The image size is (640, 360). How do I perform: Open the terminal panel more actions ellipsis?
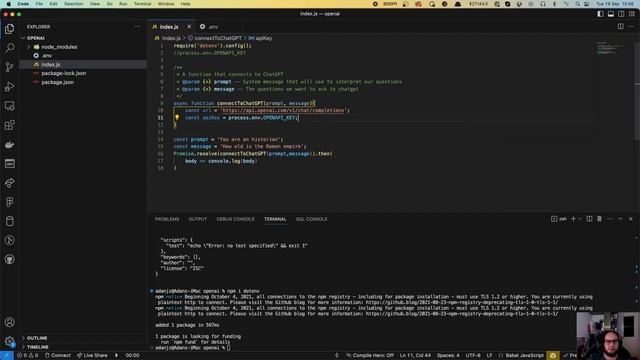(610, 219)
